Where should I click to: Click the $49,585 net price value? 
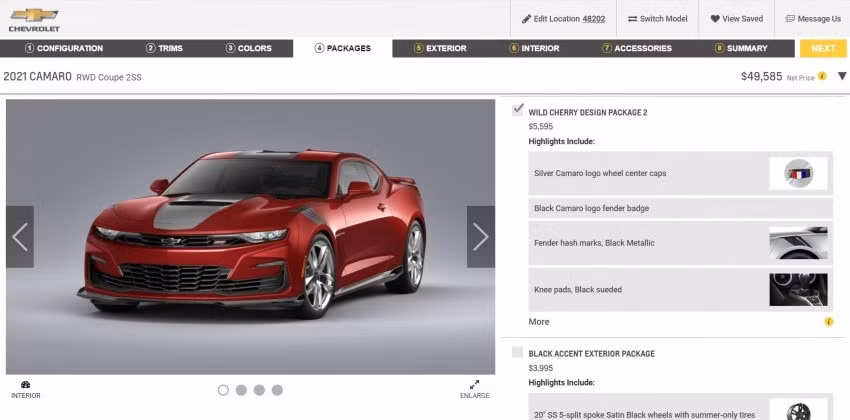coord(762,76)
